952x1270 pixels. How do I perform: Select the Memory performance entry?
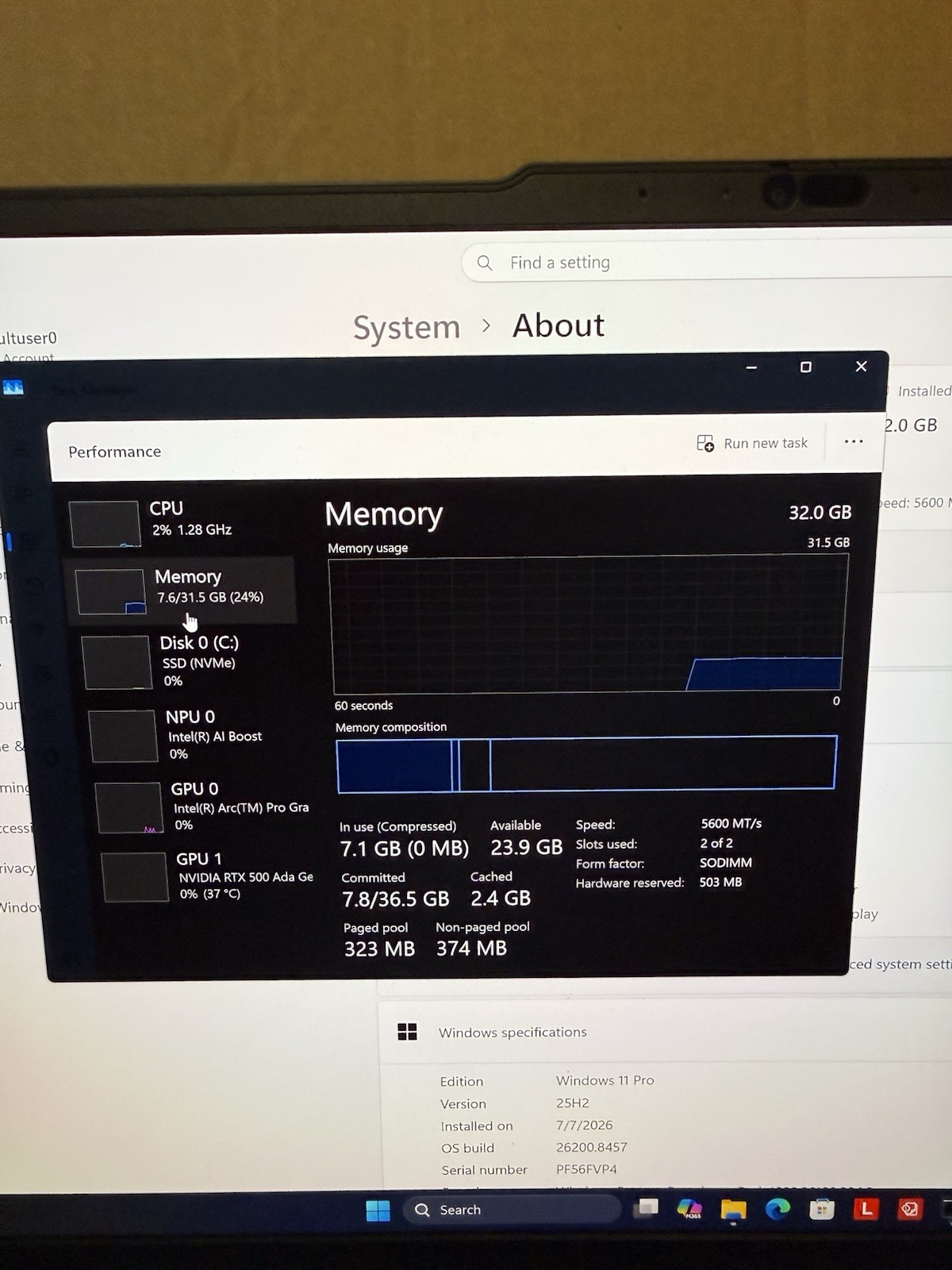pos(181,590)
